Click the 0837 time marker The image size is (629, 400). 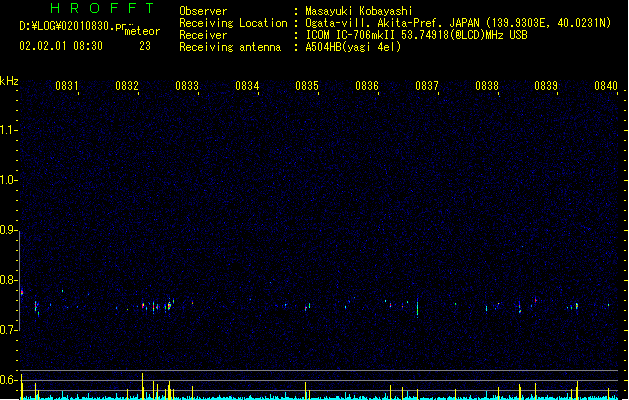point(427,86)
